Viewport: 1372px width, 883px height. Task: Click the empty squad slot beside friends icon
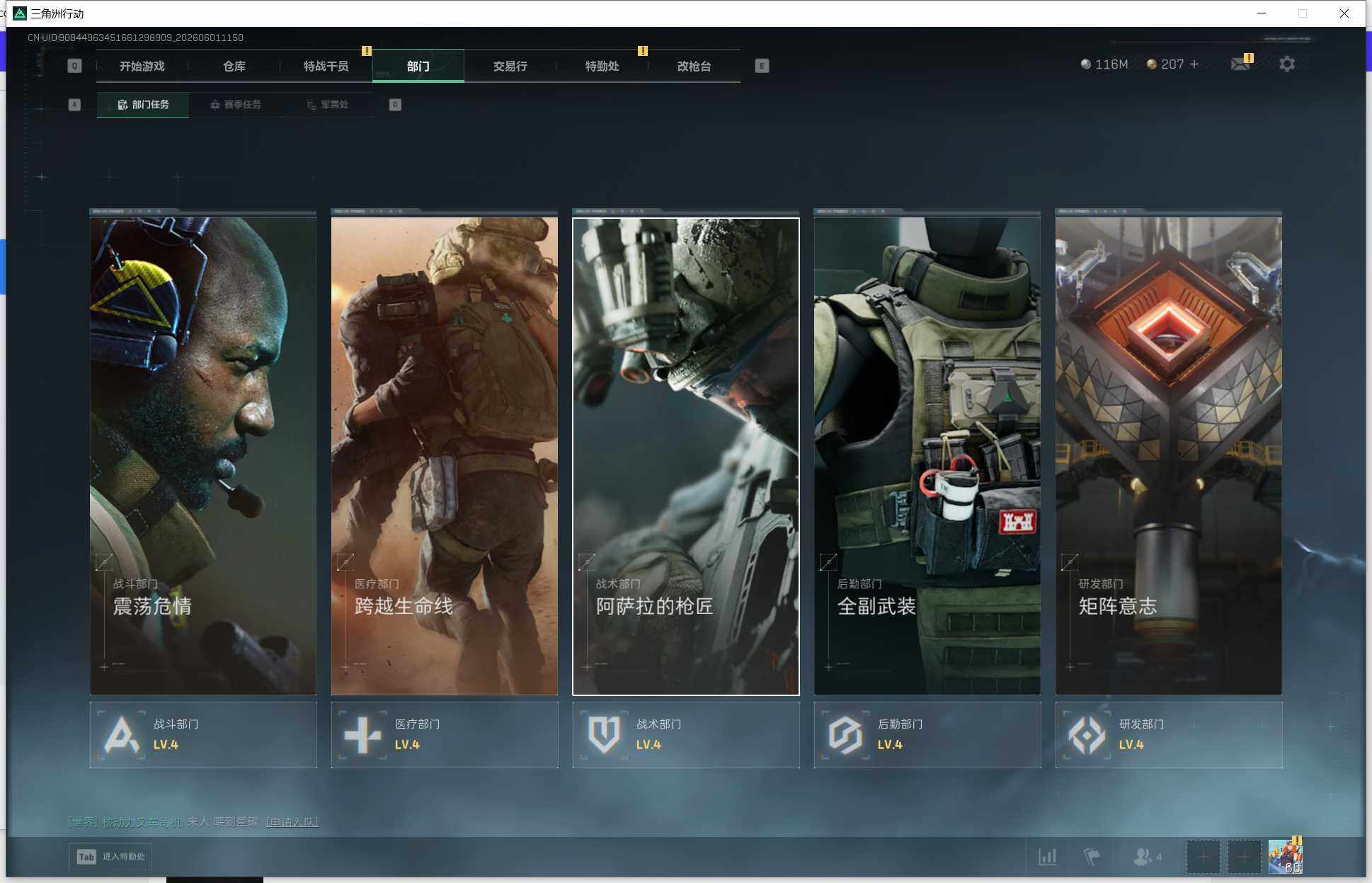(x=1203, y=857)
